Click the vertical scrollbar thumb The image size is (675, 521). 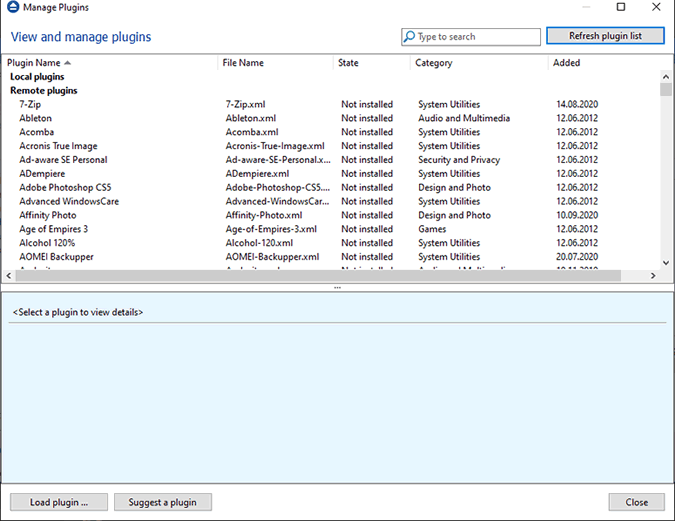[x=666, y=89]
